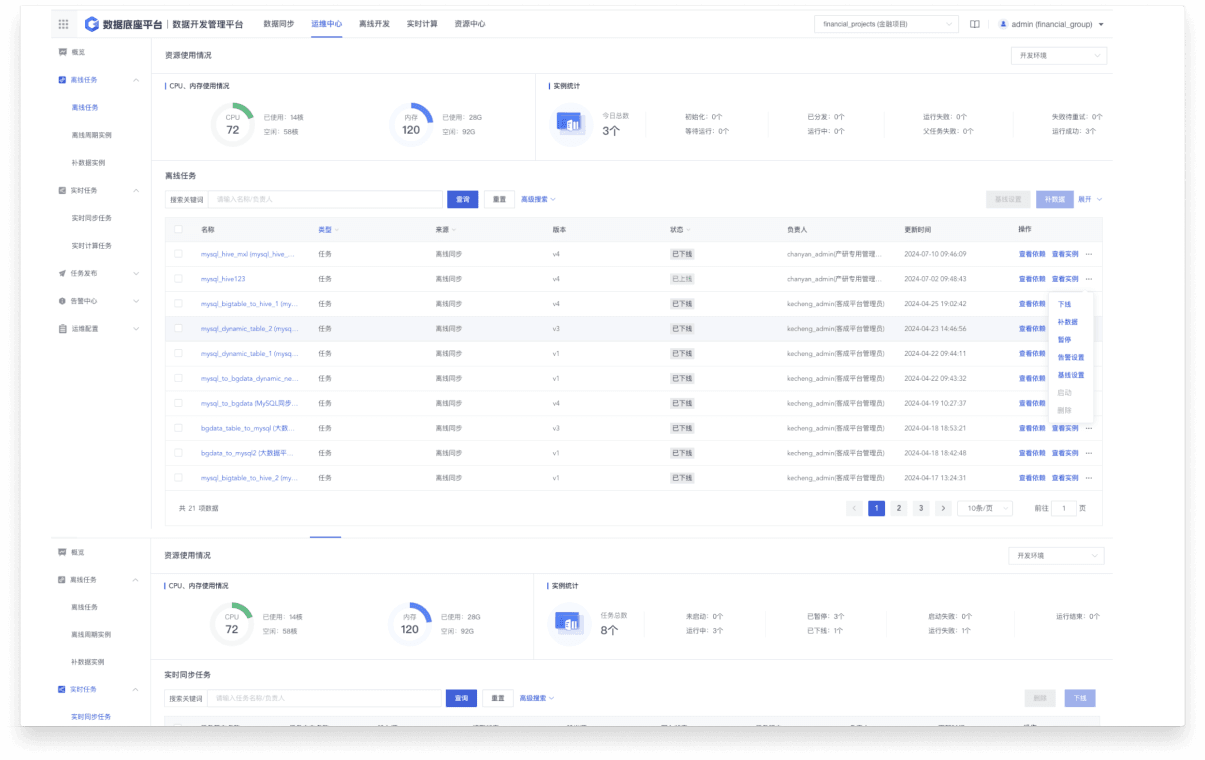Click the 数据底座平台 logo icon
Screen dimensions: 1205x760
[x=92, y=24]
